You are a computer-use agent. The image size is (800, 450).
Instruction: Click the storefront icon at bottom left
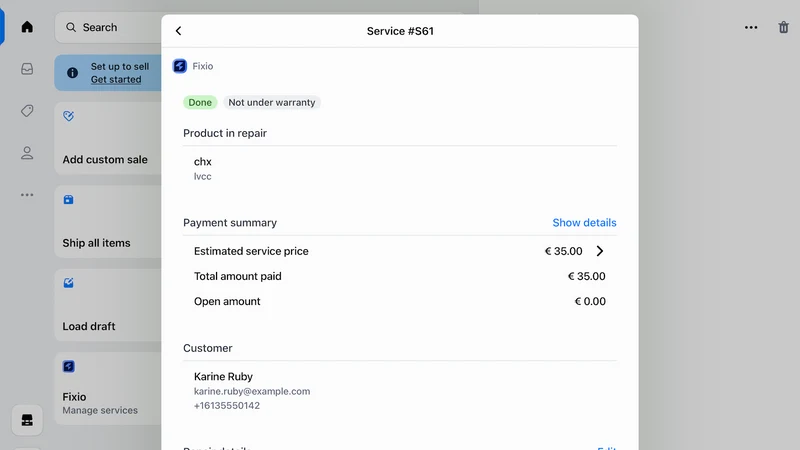(27, 420)
